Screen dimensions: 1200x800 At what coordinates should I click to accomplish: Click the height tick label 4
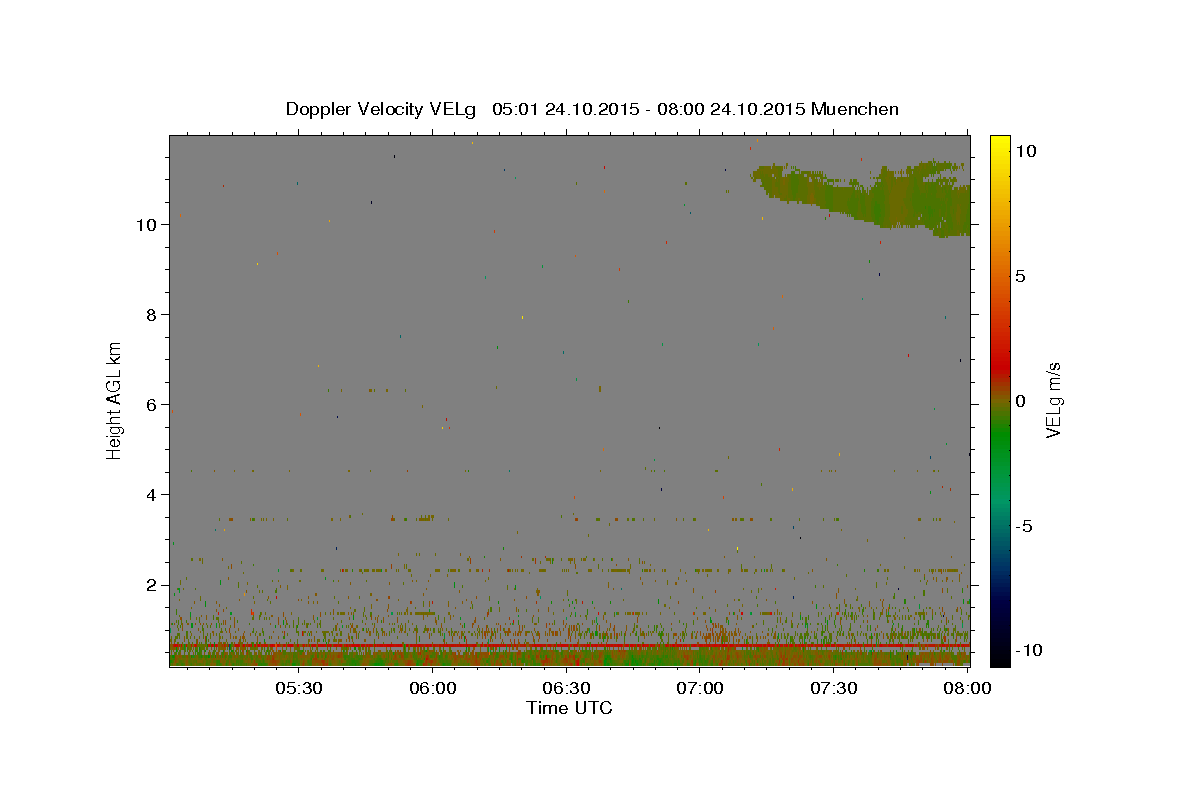point(152,495)
